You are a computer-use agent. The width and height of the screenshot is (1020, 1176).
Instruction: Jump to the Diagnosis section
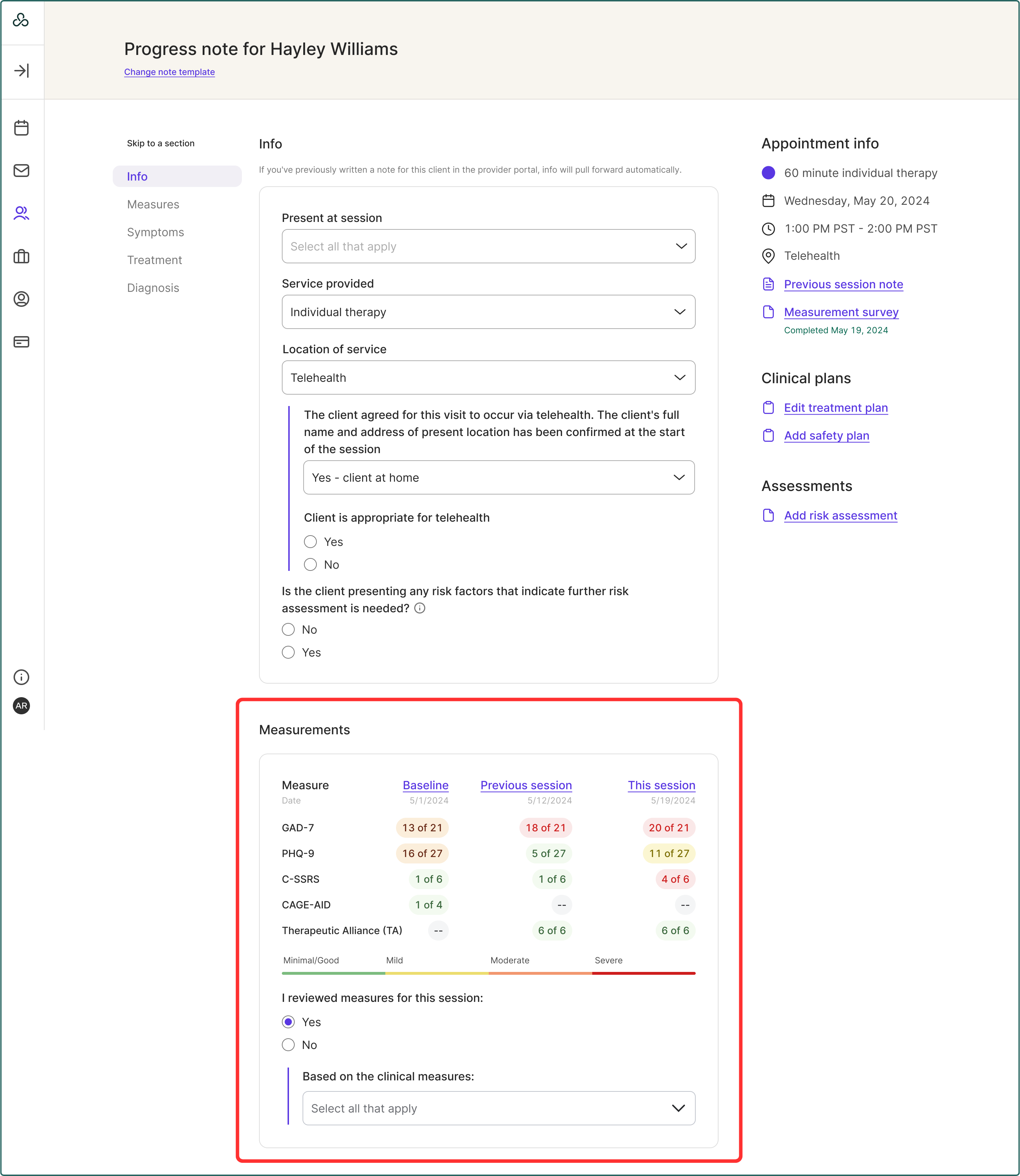153,288
